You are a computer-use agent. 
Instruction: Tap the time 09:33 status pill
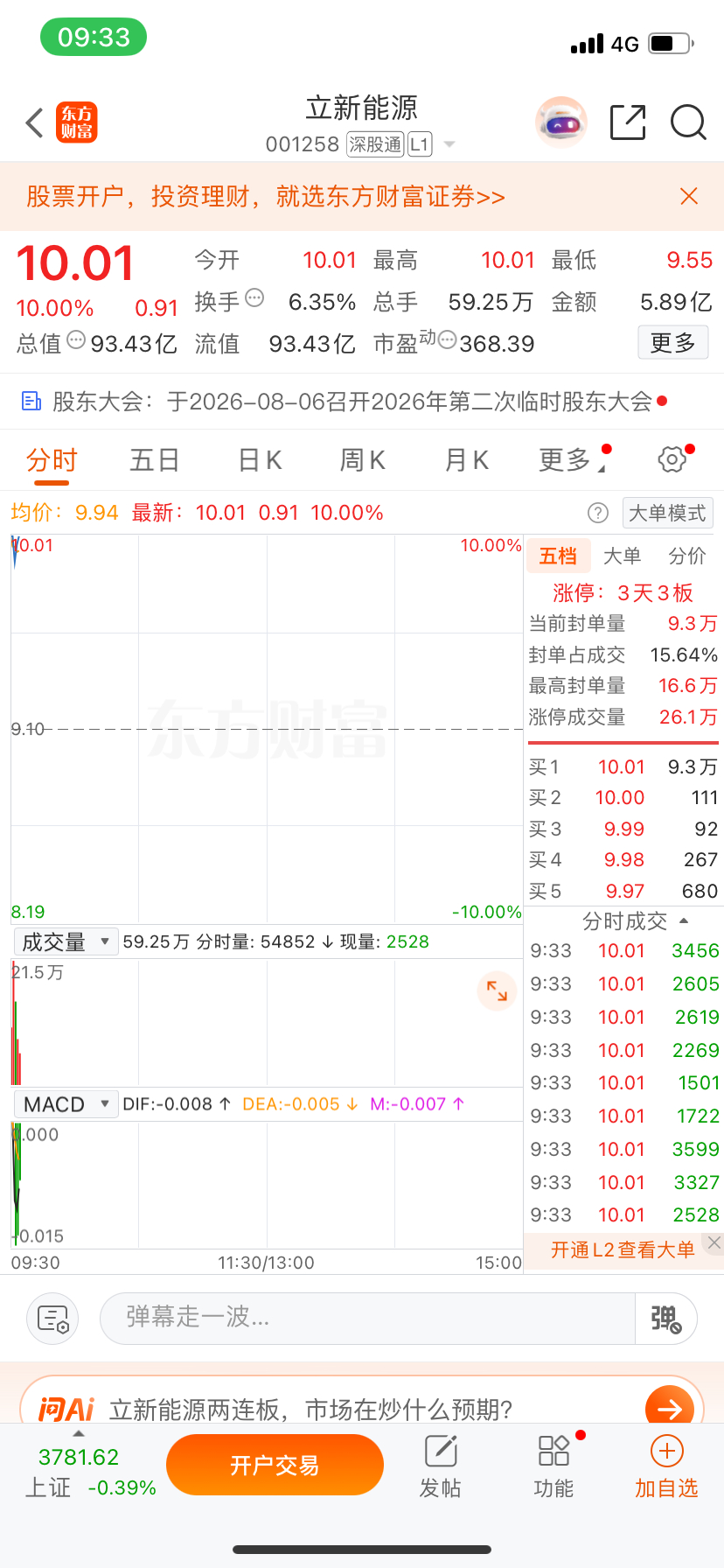(x=94, y=37)
